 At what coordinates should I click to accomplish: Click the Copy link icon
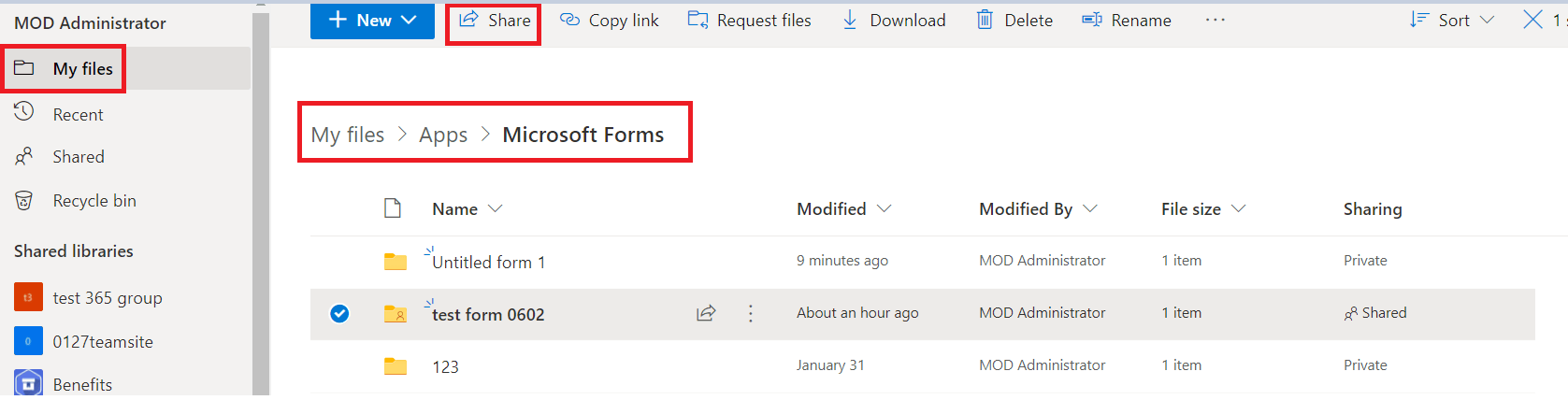[x=569, y=20]
